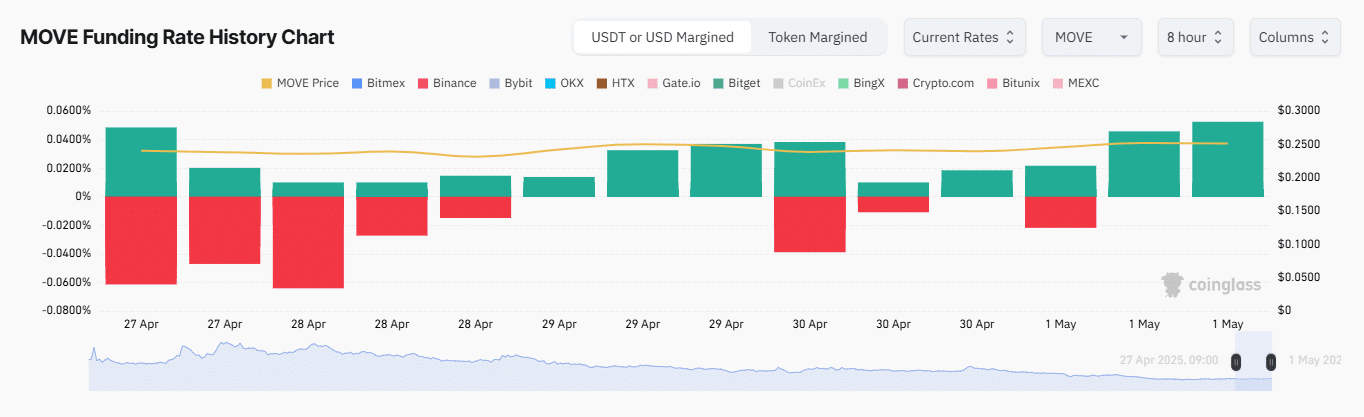Click the left handle of range slider
1364x417 pixels.
point(1236,362)
